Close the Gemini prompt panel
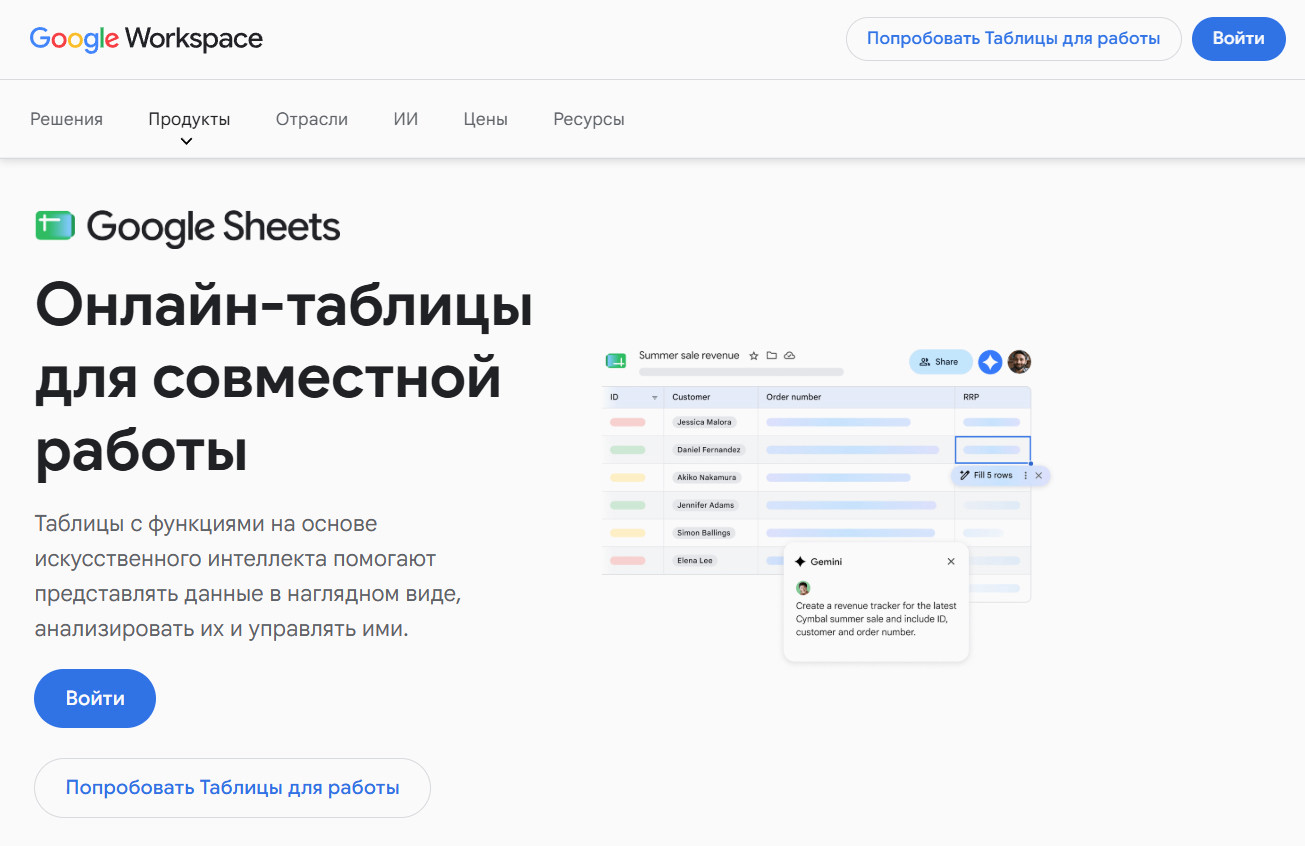Viewport: 1305px width, 846px height. click(951, 562)
